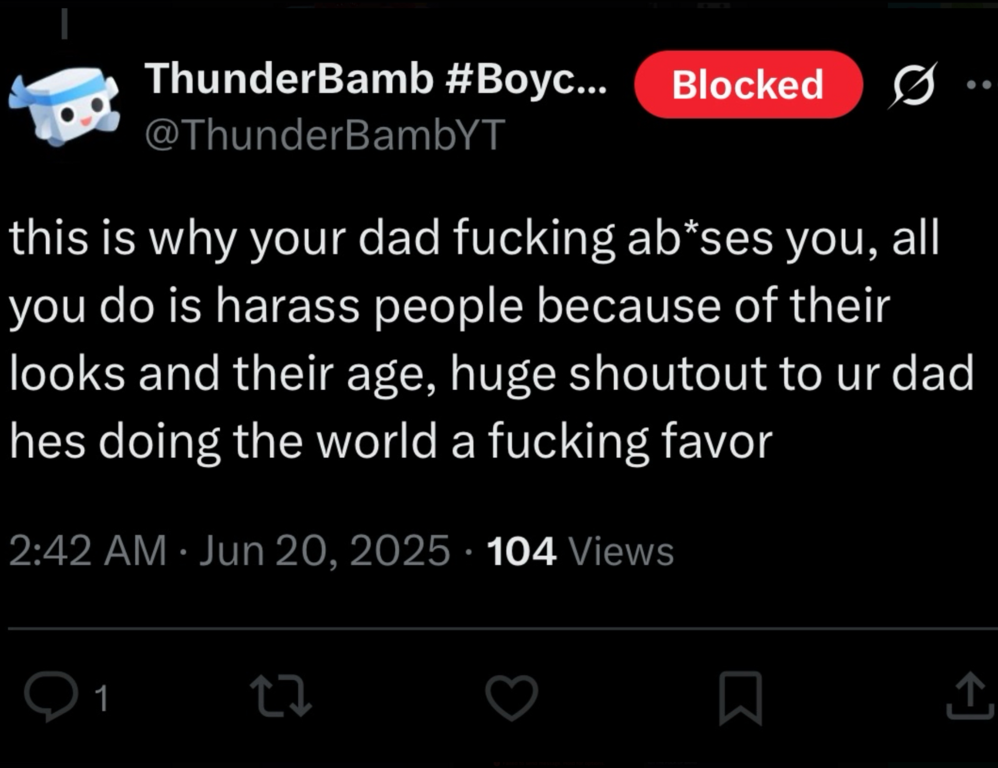Screen dimensions: 998x768
Task: Click the Views label
Action: pyautogui.click(x=620, y=550)
